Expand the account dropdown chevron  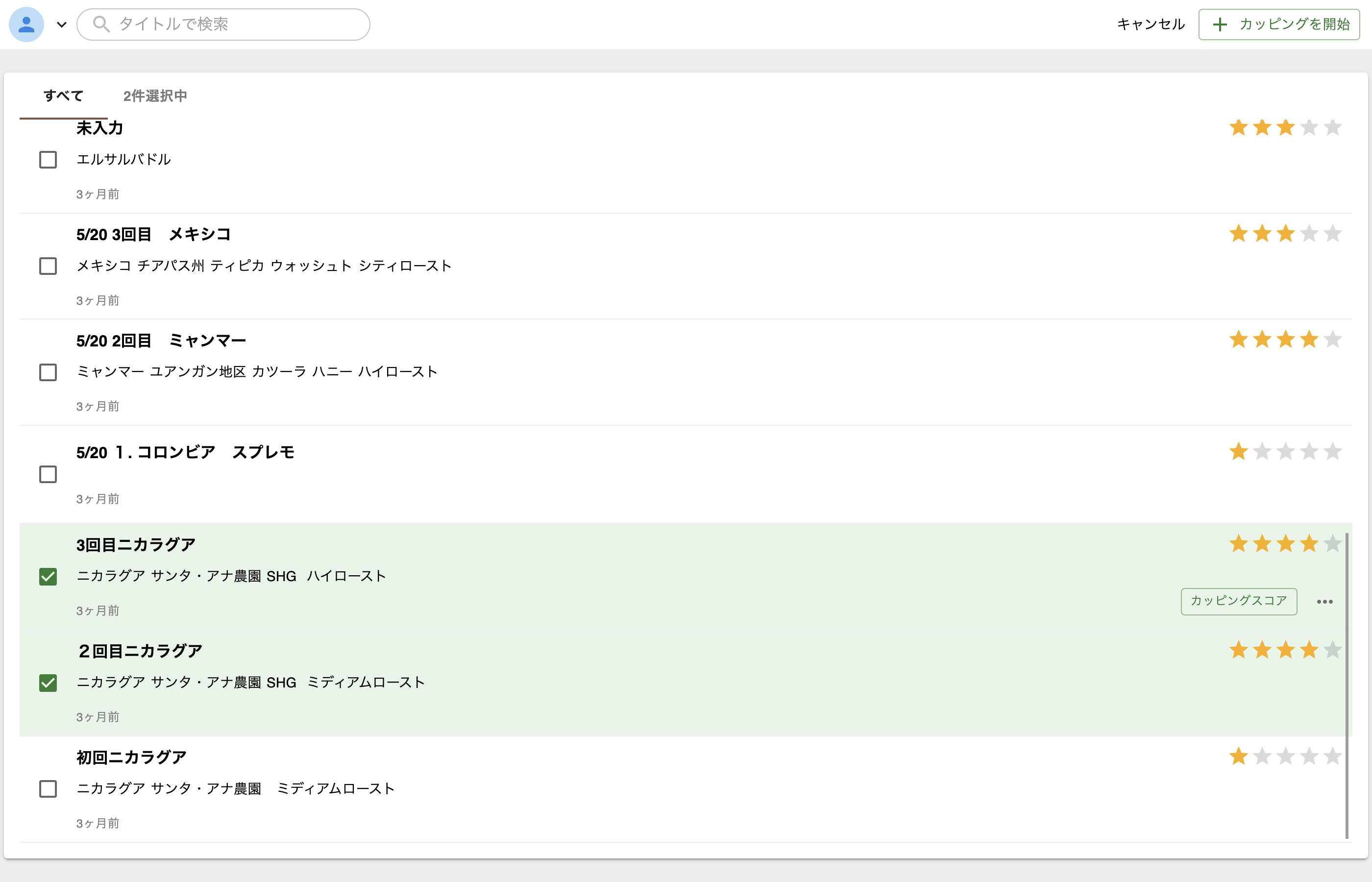click(61, 24)
